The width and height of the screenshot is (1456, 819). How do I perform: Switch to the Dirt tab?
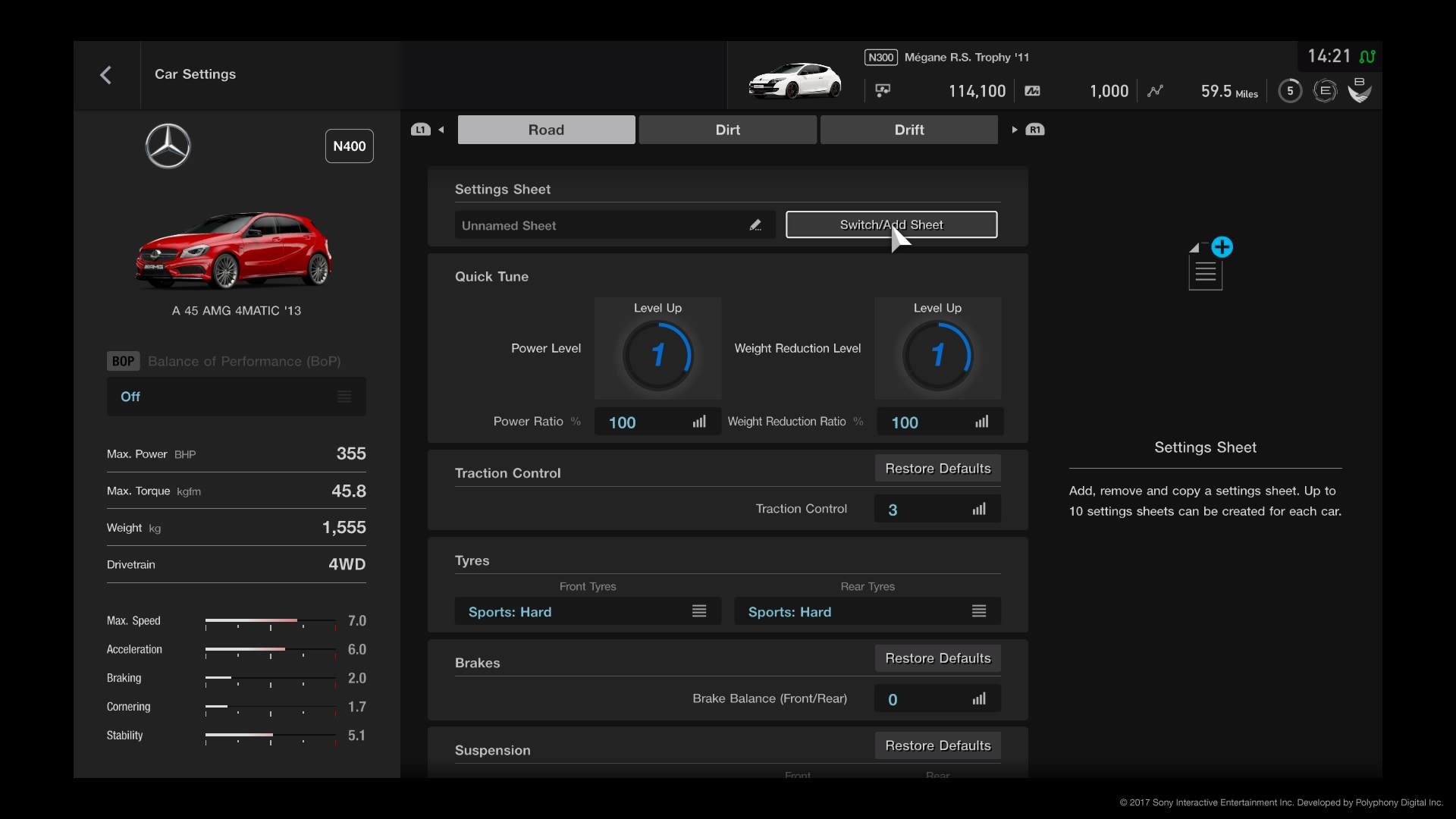[727, 130]
